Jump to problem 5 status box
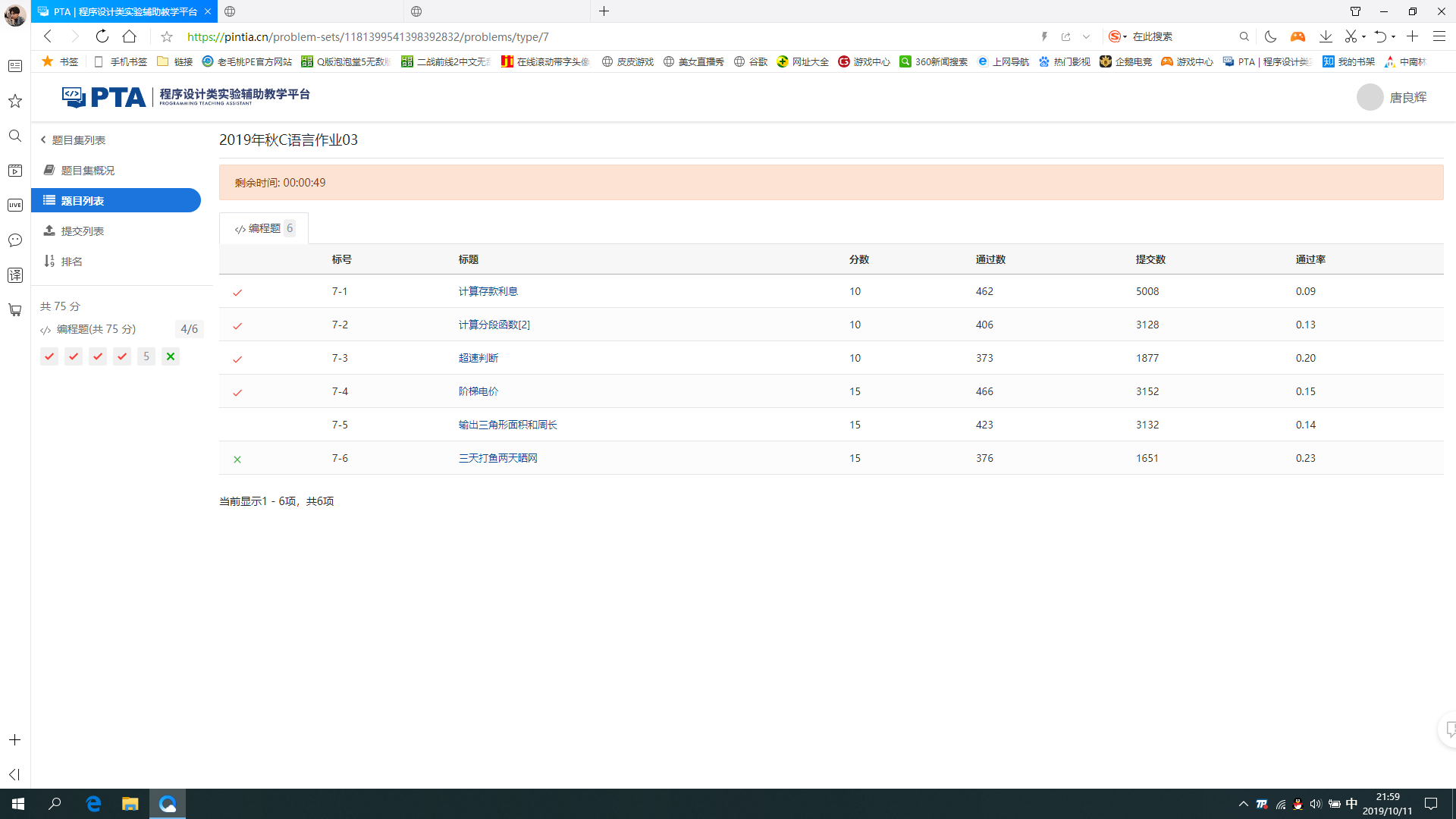Image resolution: width=1456 pixels, height=819 pixels. coord(146,356)
